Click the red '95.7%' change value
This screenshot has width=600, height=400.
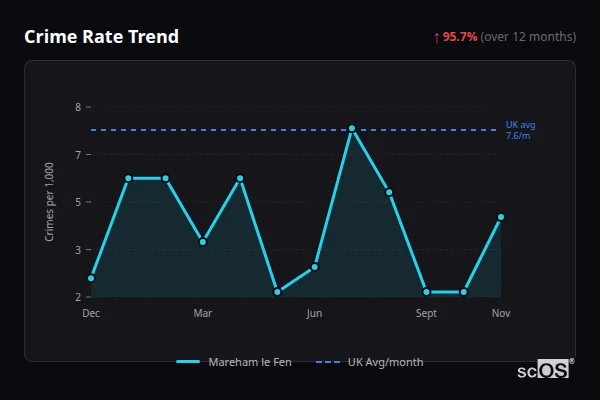[x=460, y=37]
